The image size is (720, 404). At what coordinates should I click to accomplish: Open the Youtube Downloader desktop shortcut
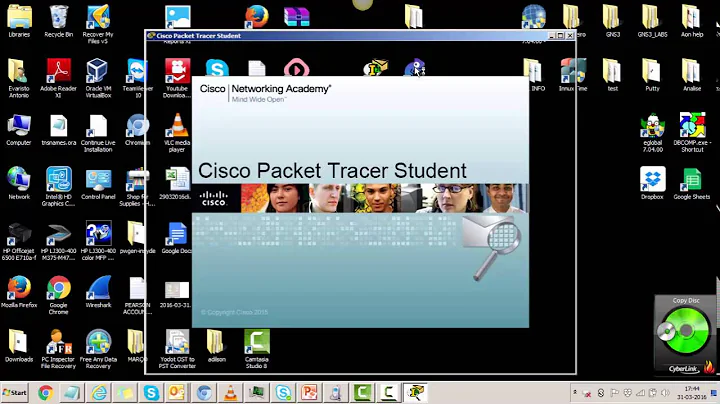pos(177,76)
